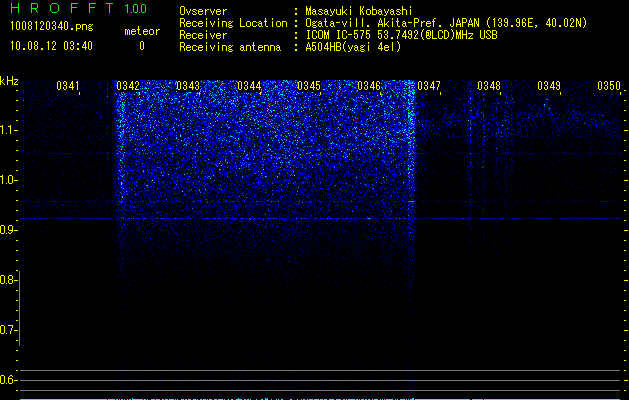629x400 pixels.
Task: Click the Ogata-vill. Akita-Pref. JAPAN text
Action: pyautogui.click(x=392, y=23)
